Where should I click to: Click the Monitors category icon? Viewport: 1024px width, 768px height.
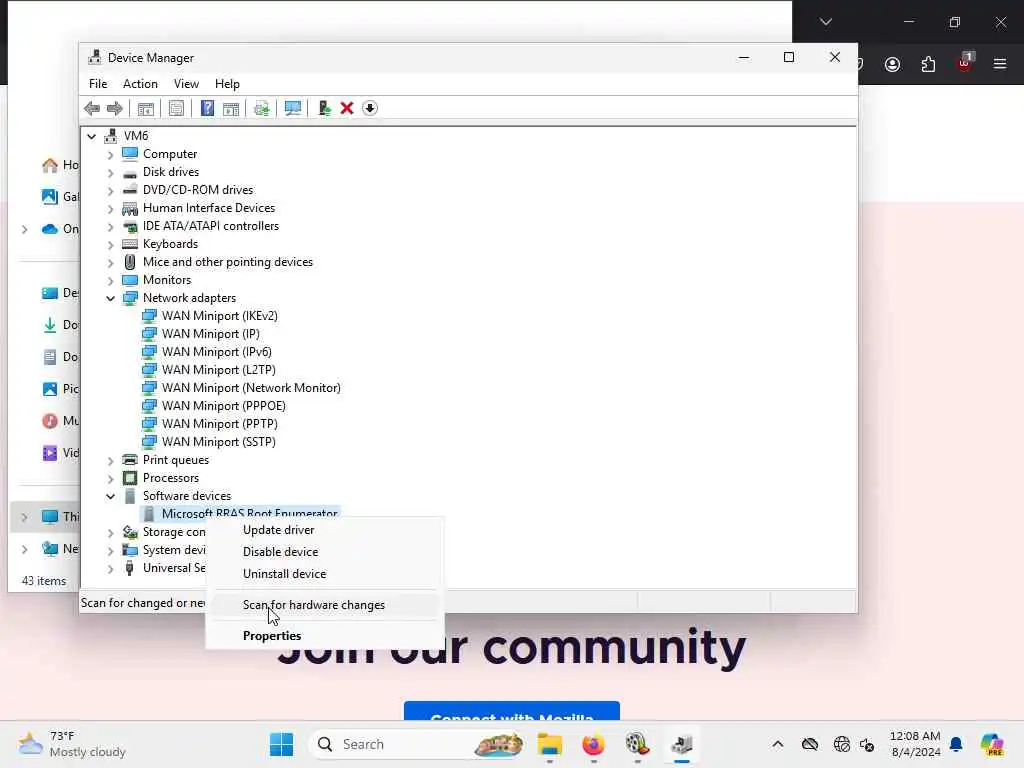click(x=130, y=280)
